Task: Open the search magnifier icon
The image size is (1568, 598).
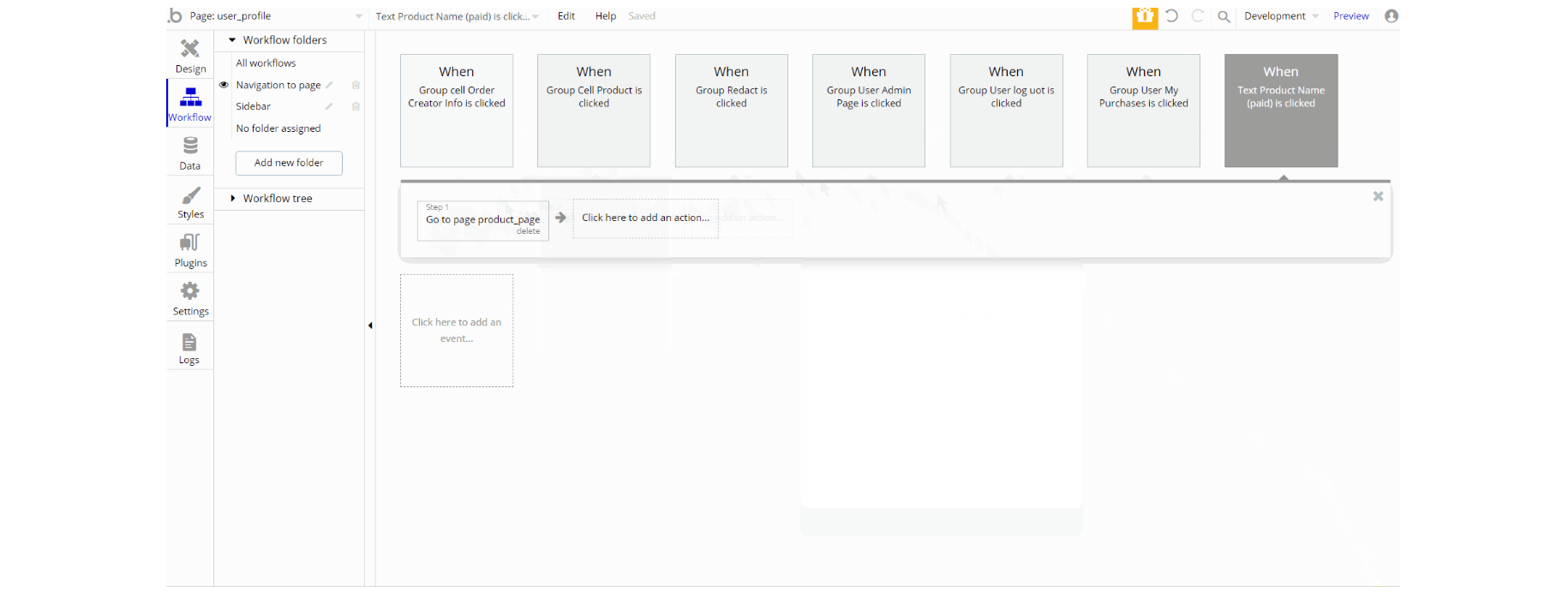Action: (x=1224, y=16)
